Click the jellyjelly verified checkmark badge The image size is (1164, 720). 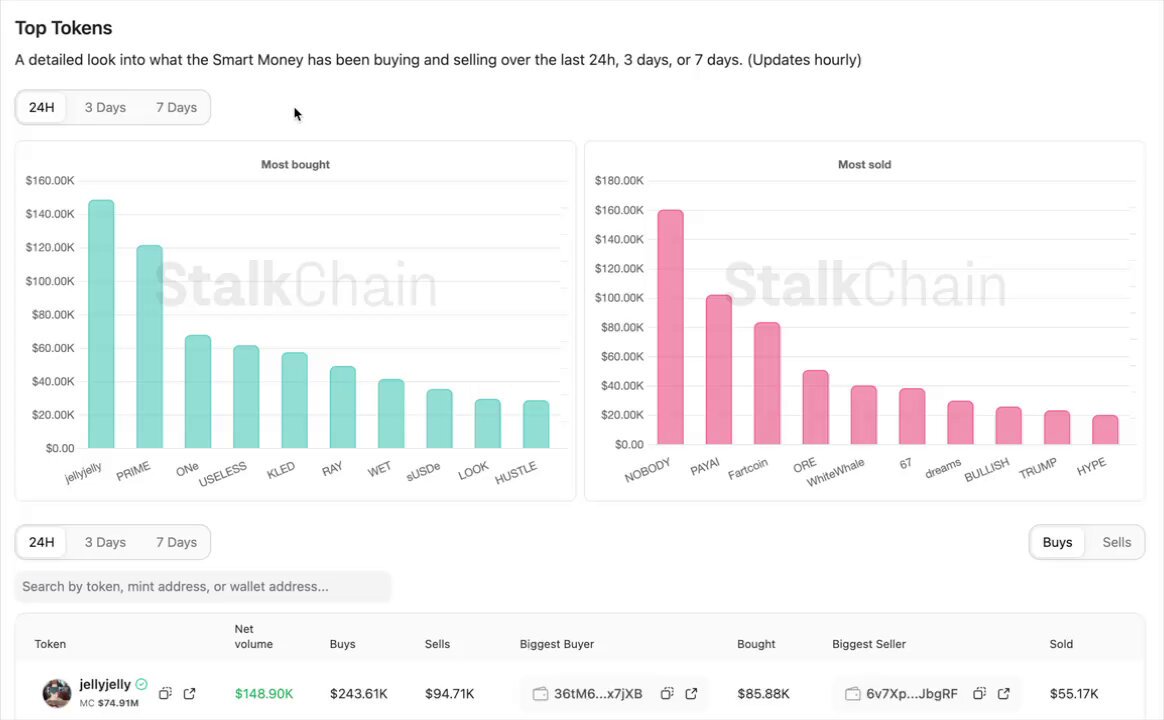[x=141, y=684]
